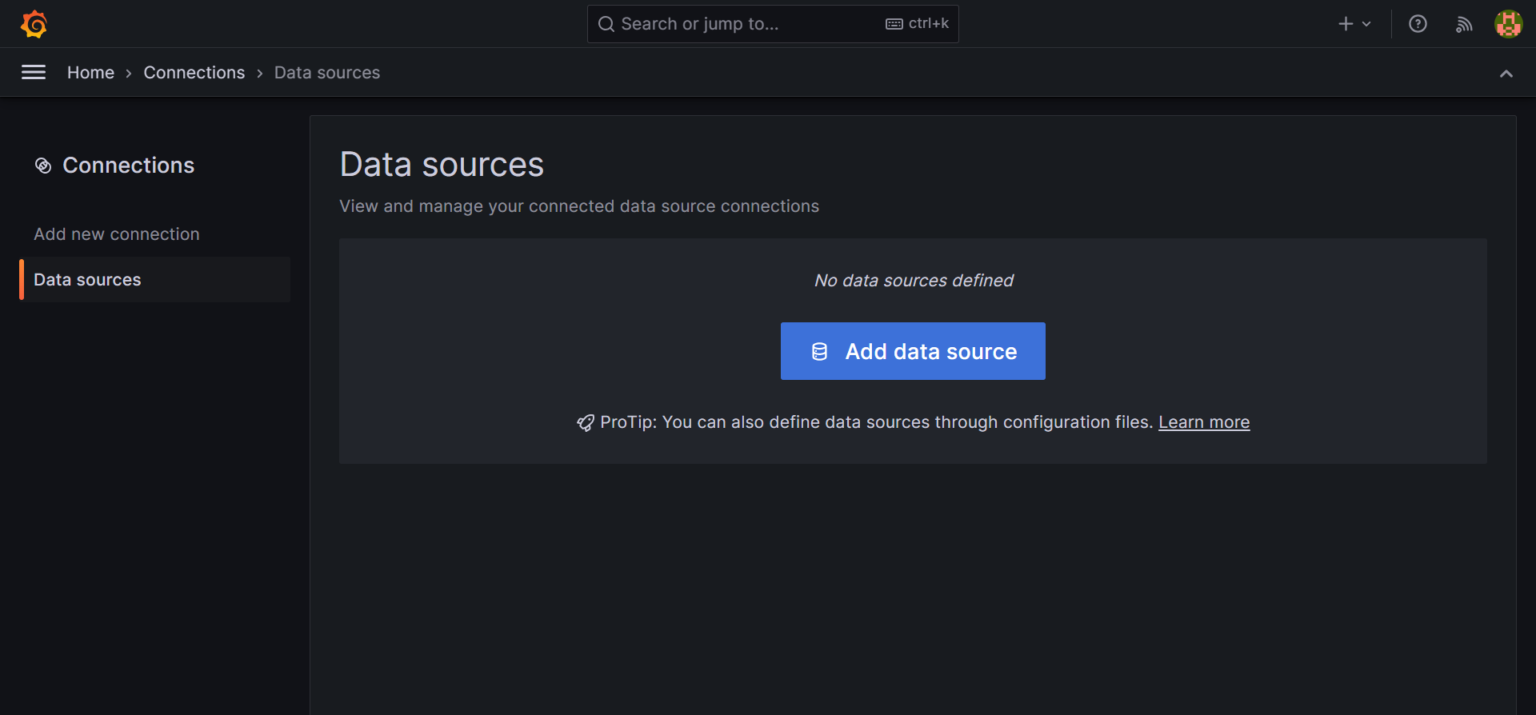Click the database icon on Add data source
Screen dimensions: 1536x715
[x=820, y=351]
